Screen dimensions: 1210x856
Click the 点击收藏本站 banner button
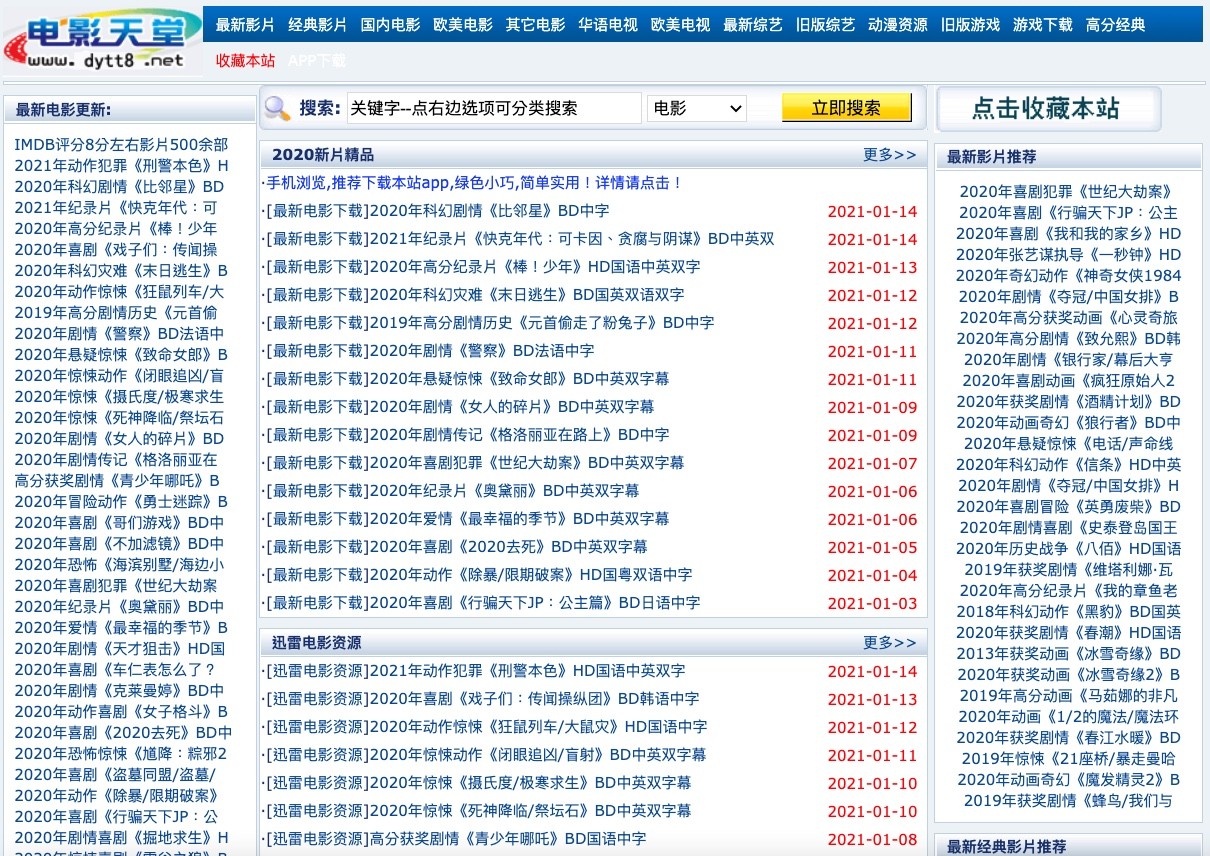click(1047, 109)
